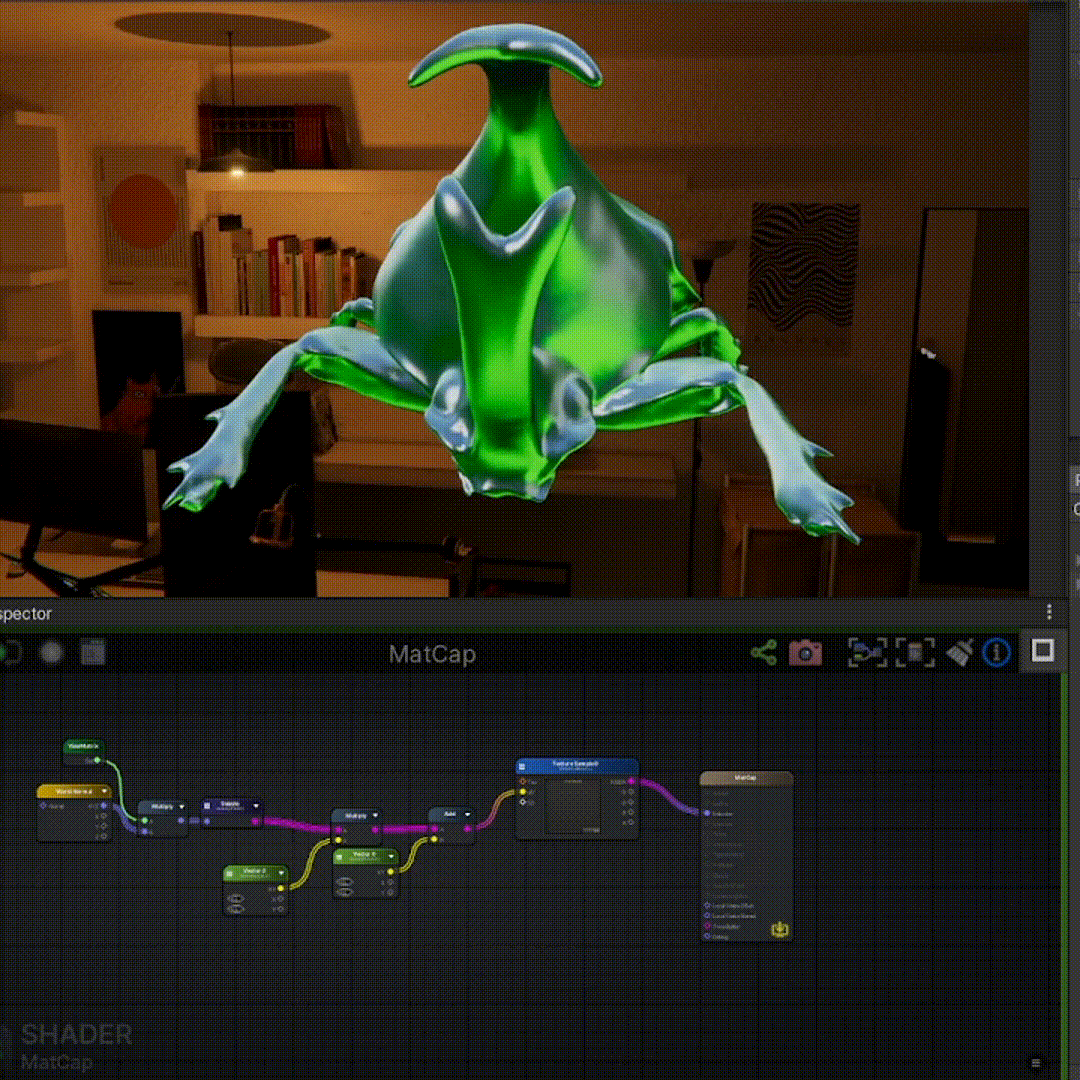Toggle live preview with the leftmost circular icon
Viewport: 1080px width, 1080px height.
click(x=10, y=652)
